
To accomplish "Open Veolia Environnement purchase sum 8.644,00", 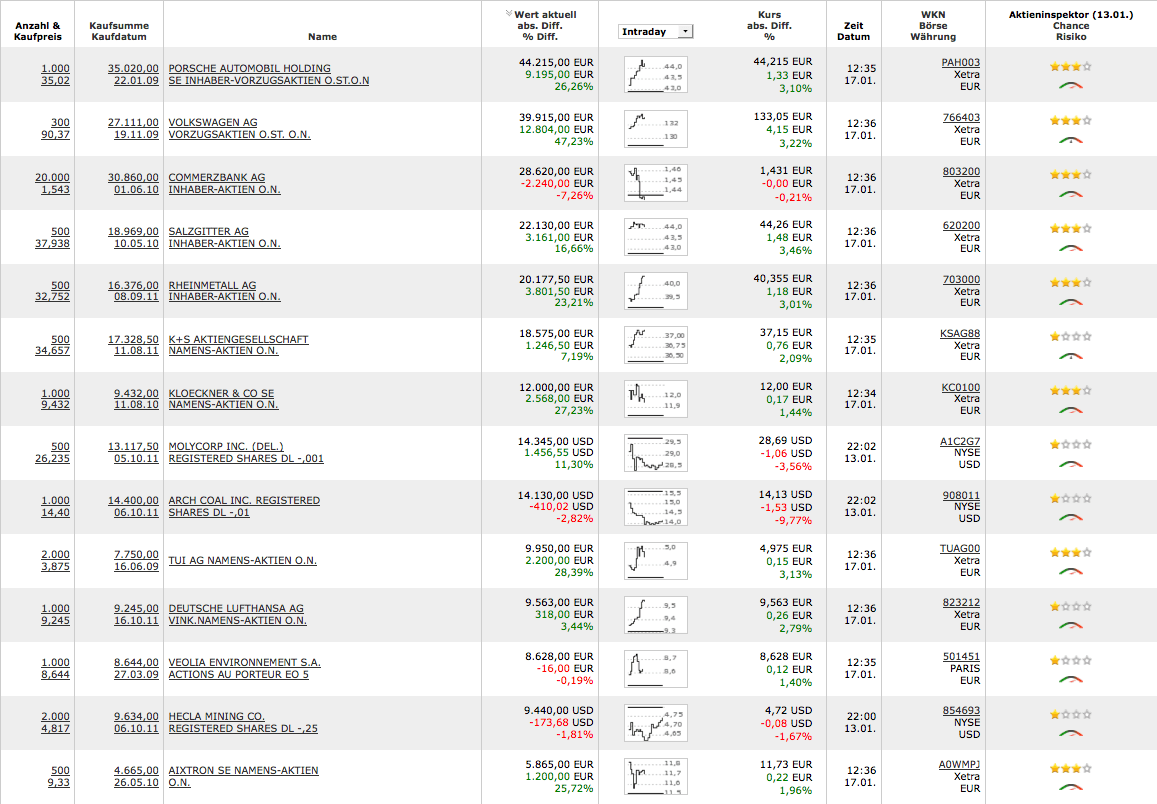I will point(136,662).
